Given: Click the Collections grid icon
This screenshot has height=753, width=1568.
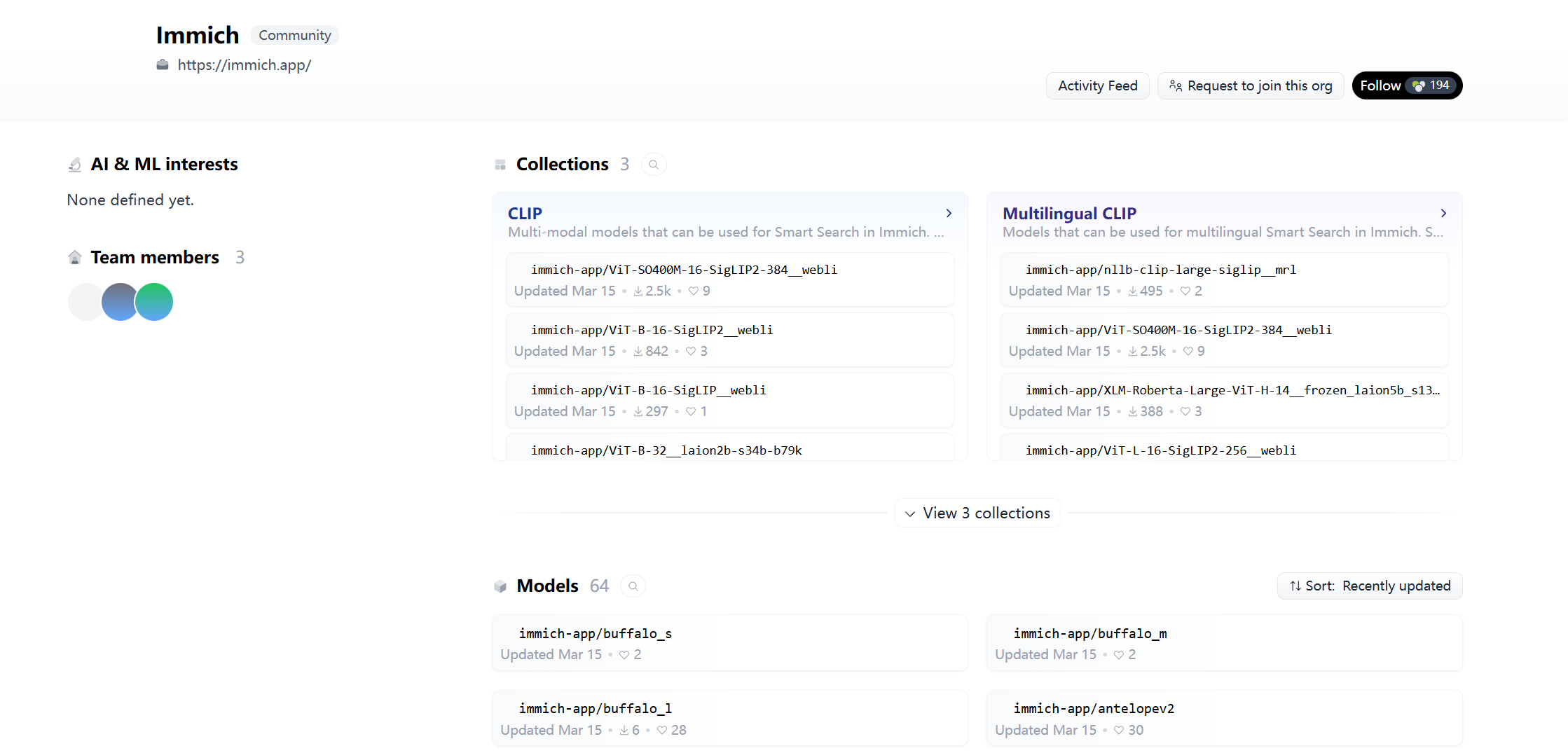Looking at the screenshot, I should coord(500,163).
